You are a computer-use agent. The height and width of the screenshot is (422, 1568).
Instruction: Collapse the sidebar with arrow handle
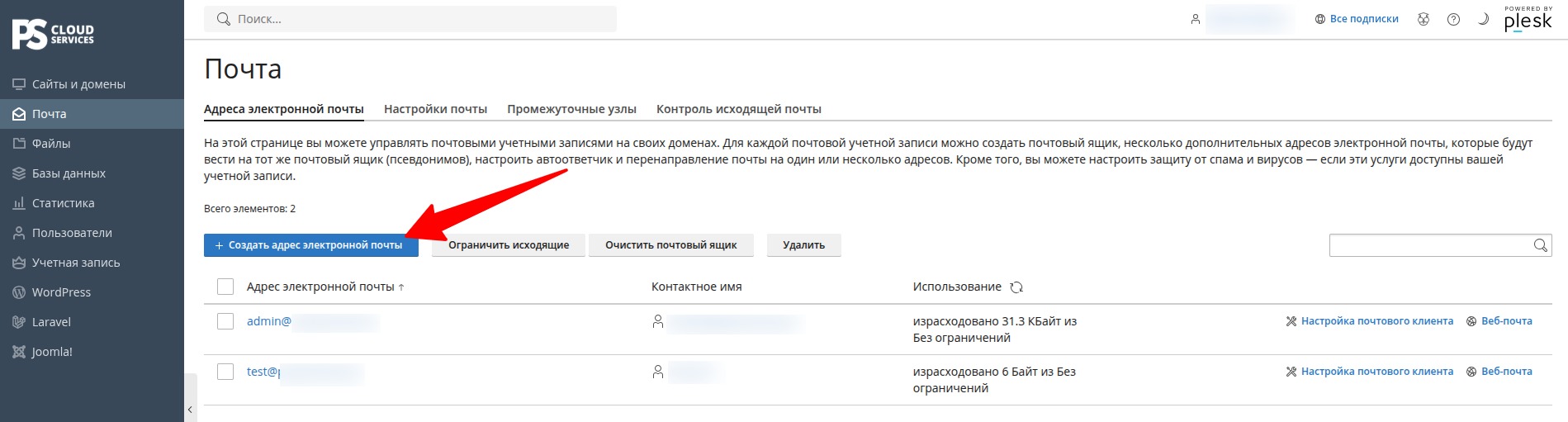pyautogui.click(x=191, y=409)
